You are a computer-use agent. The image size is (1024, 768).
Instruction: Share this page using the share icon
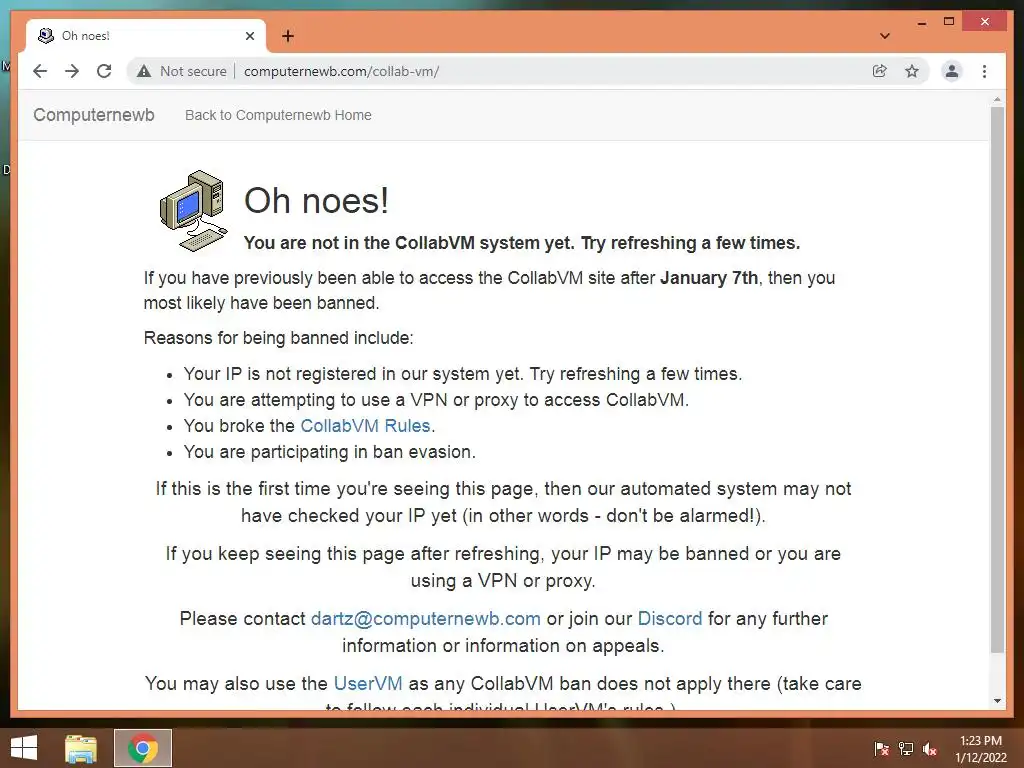pos(880,71)
